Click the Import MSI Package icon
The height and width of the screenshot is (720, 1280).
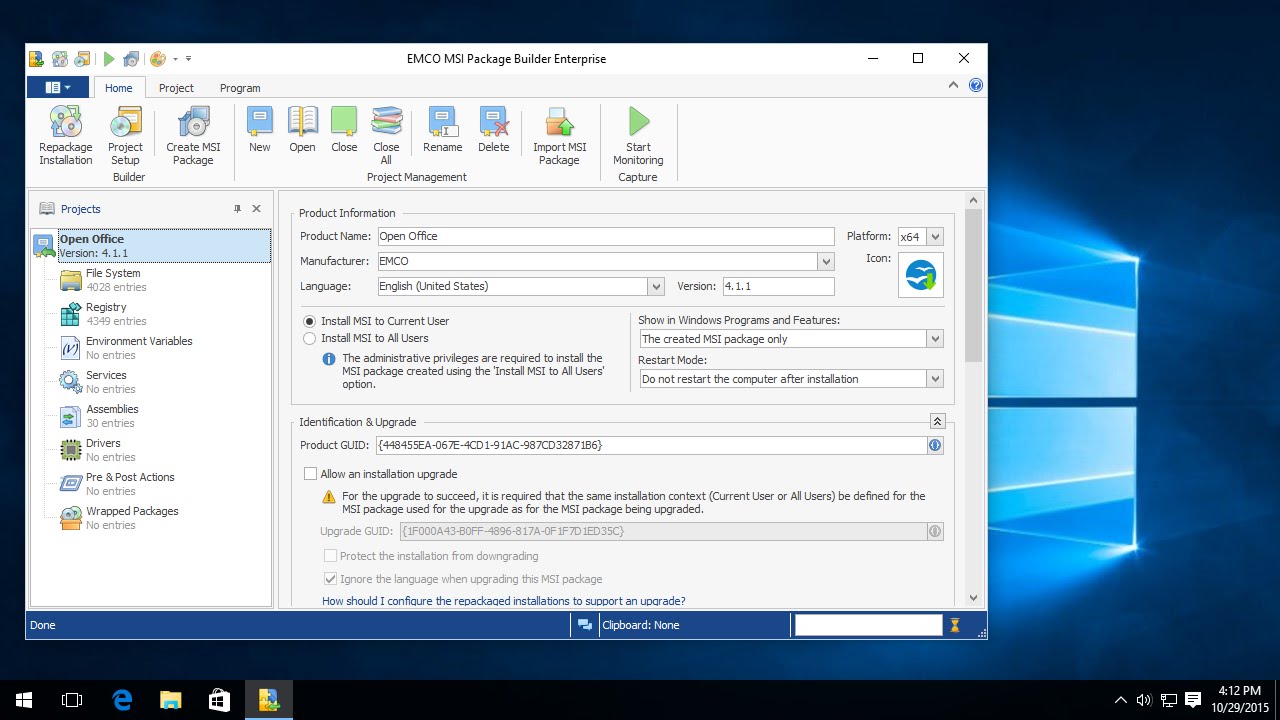coord(559,136)
